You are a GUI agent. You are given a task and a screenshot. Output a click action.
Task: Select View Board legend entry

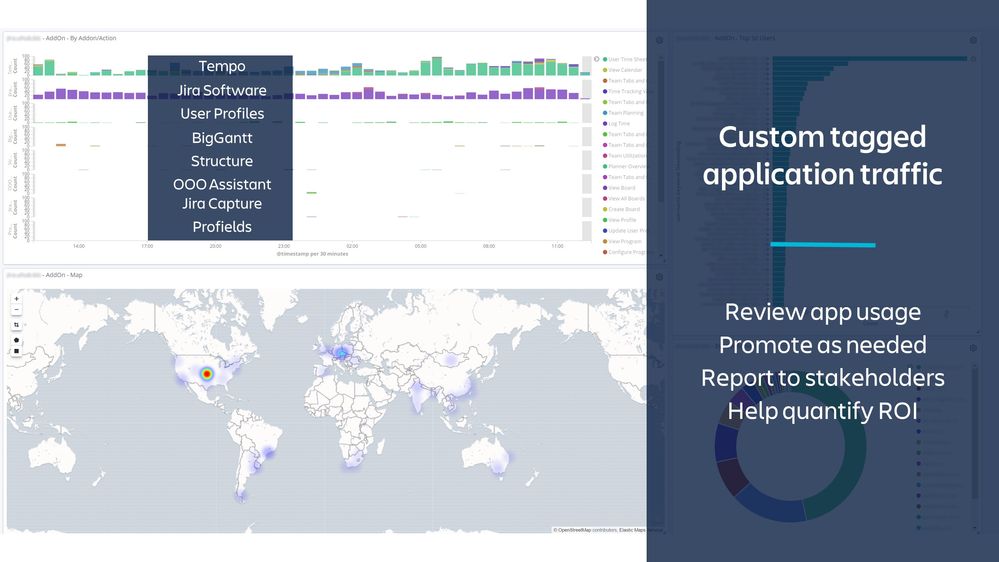(x=619, y=188)
